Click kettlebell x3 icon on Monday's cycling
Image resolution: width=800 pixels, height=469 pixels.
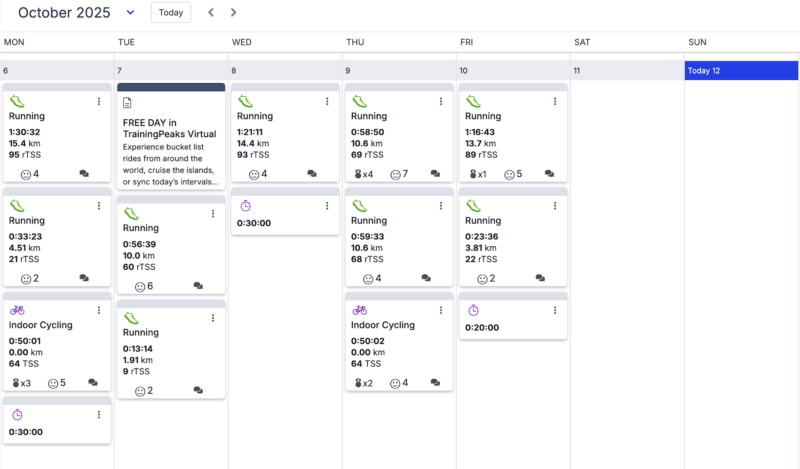pyautogui.click(x=16, y=382)
